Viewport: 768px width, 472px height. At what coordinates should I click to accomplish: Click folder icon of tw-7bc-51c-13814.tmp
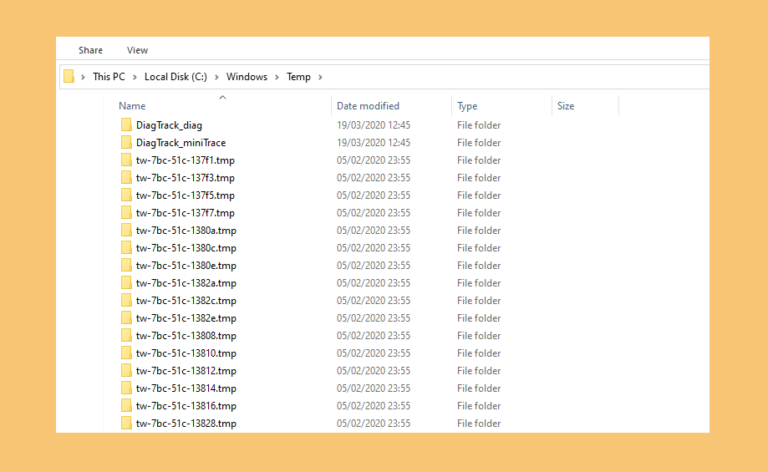[126, 388]
